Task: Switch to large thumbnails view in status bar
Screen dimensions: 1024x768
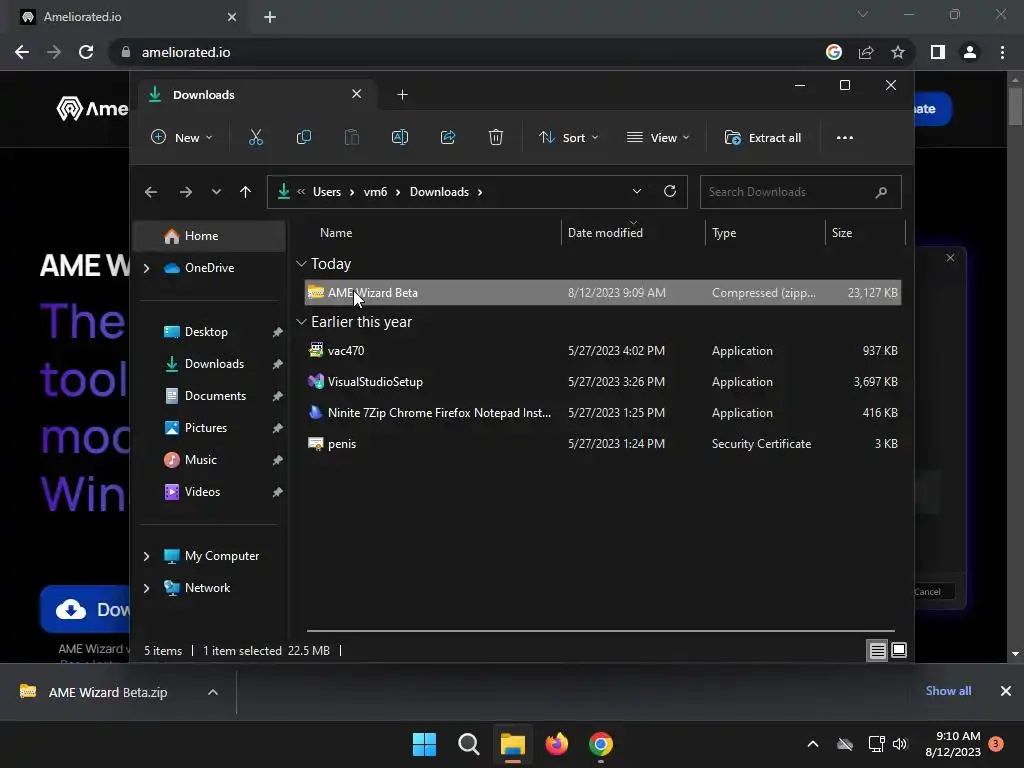Action: (899, 650)
